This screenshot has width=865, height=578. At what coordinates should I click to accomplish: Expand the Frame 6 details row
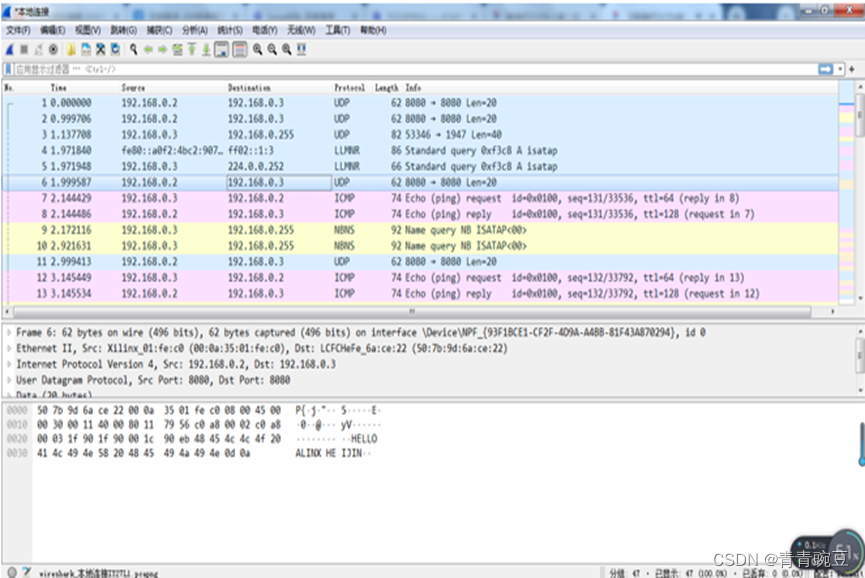point(9,333)
